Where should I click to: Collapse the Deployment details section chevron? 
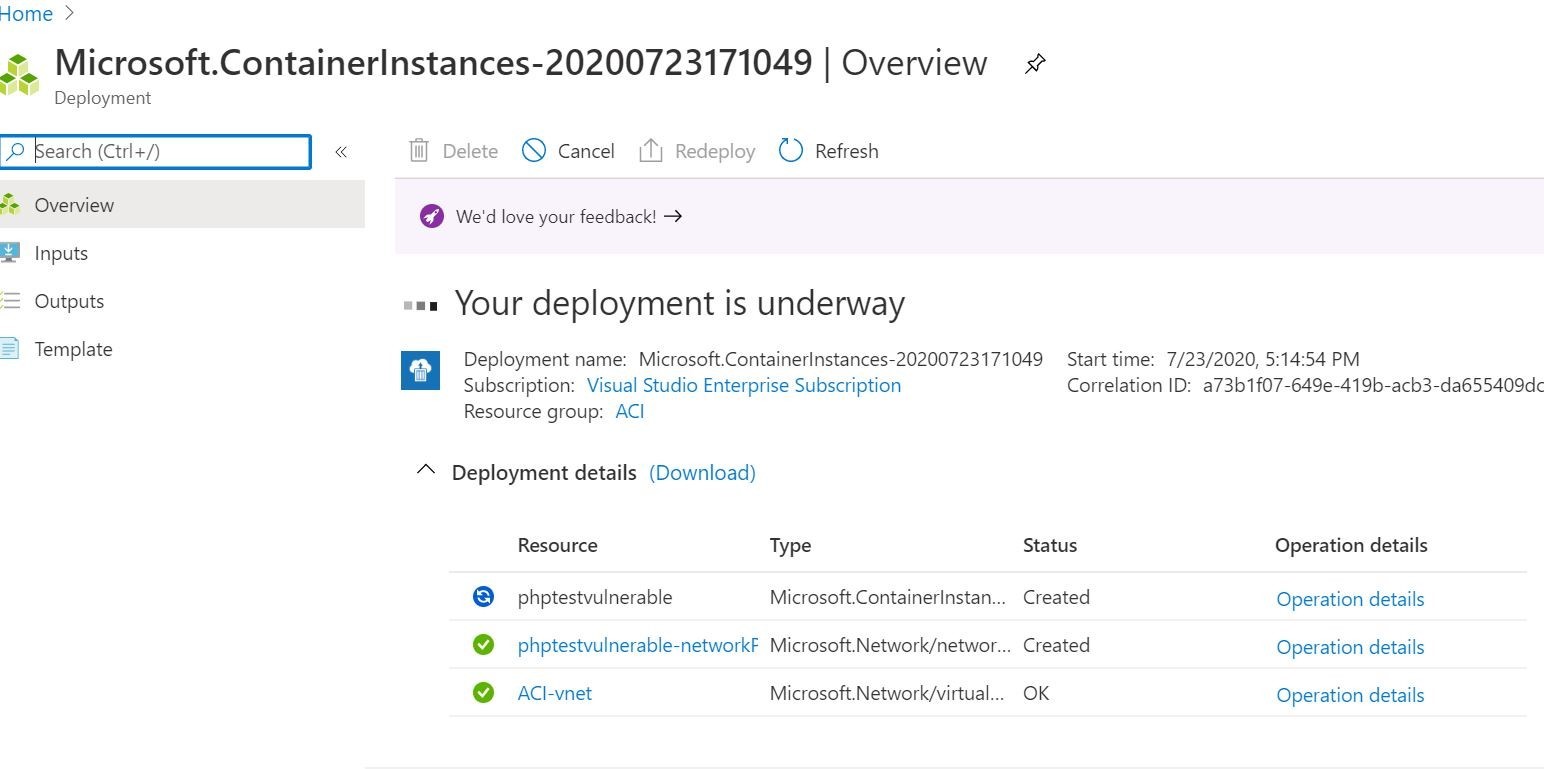point(426,470)
